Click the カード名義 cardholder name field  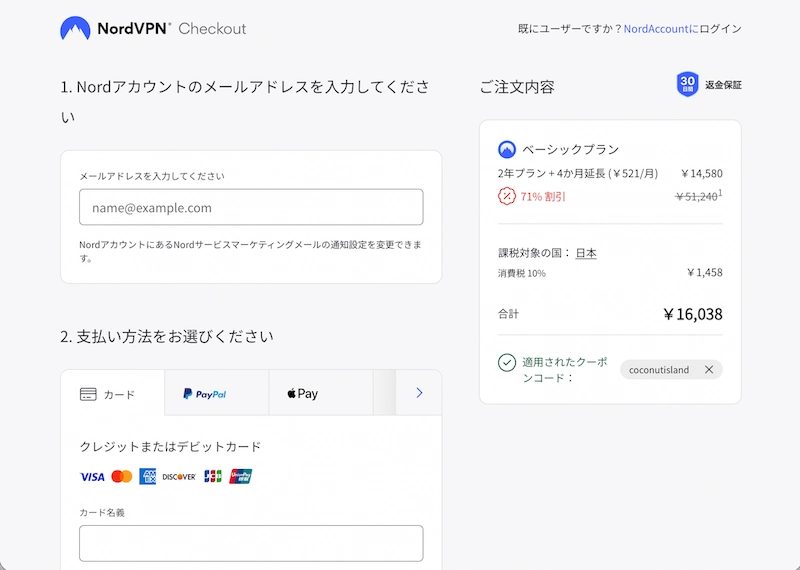(251, 543)
